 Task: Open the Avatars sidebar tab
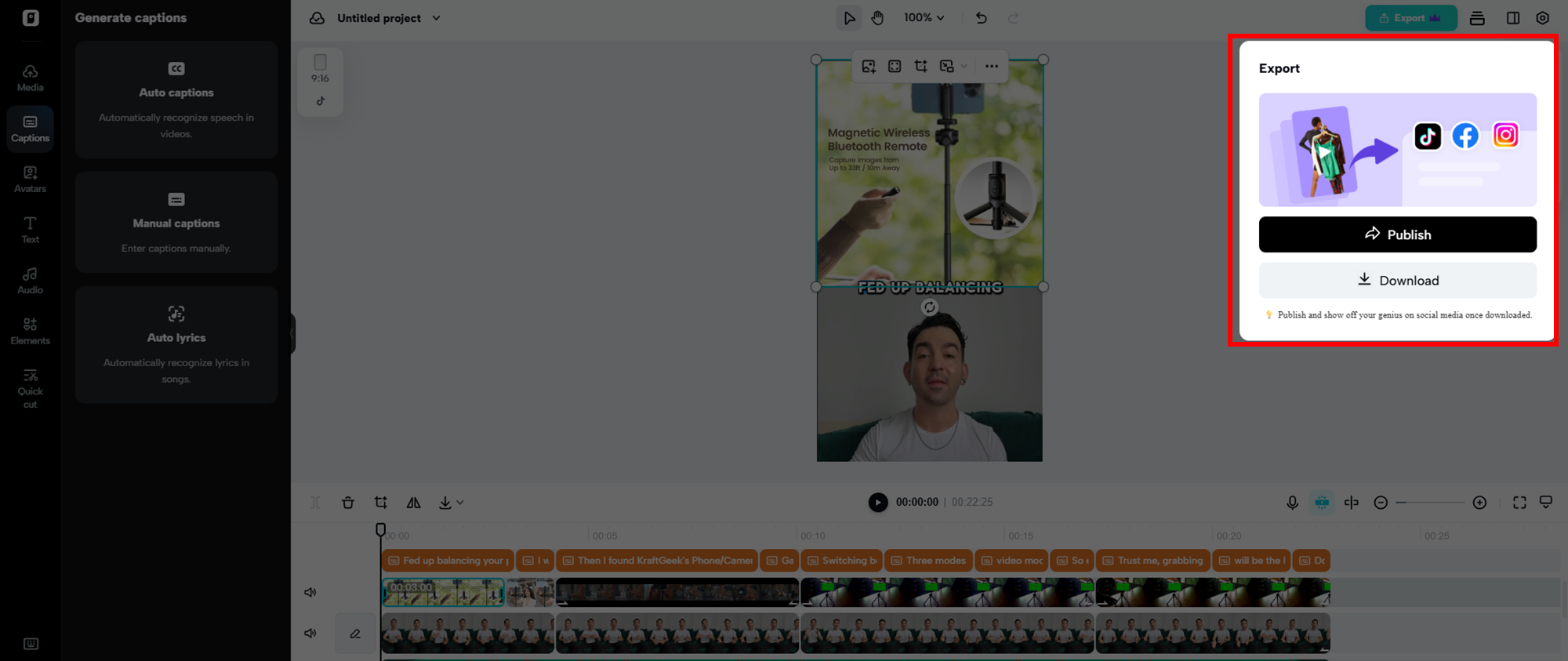(30, 179)
